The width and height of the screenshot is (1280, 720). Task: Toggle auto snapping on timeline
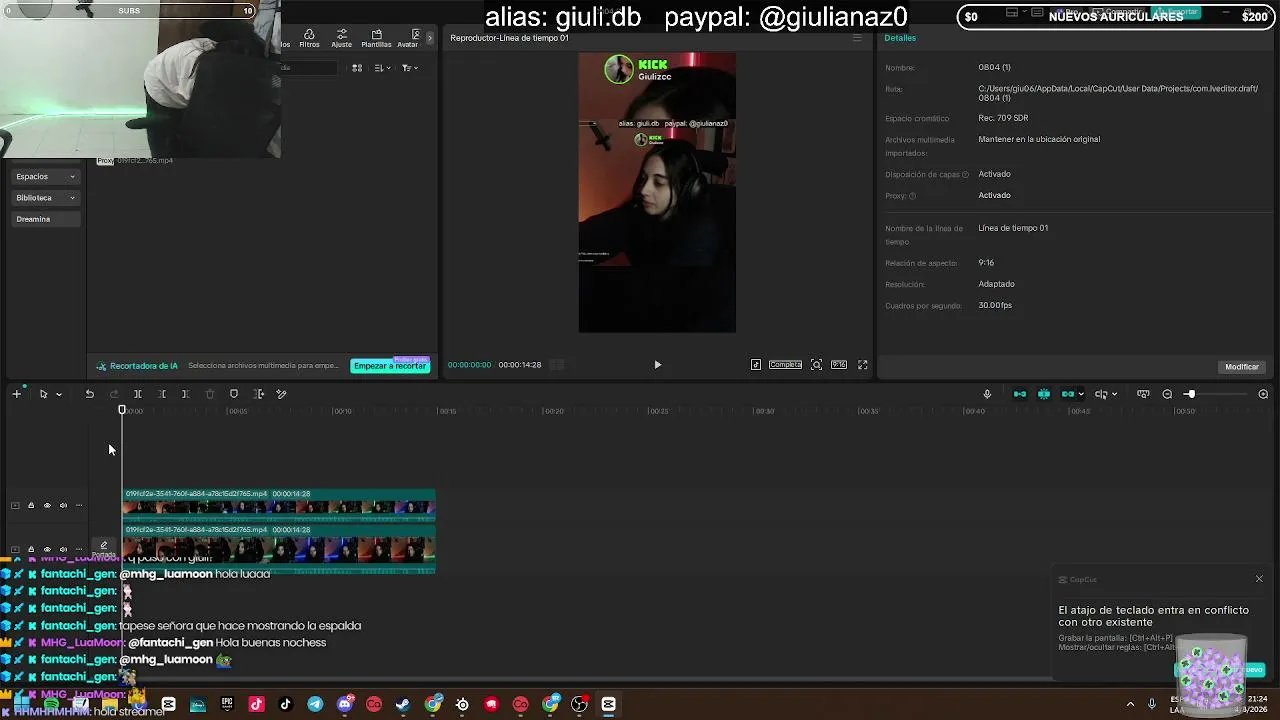point(1044,394)
